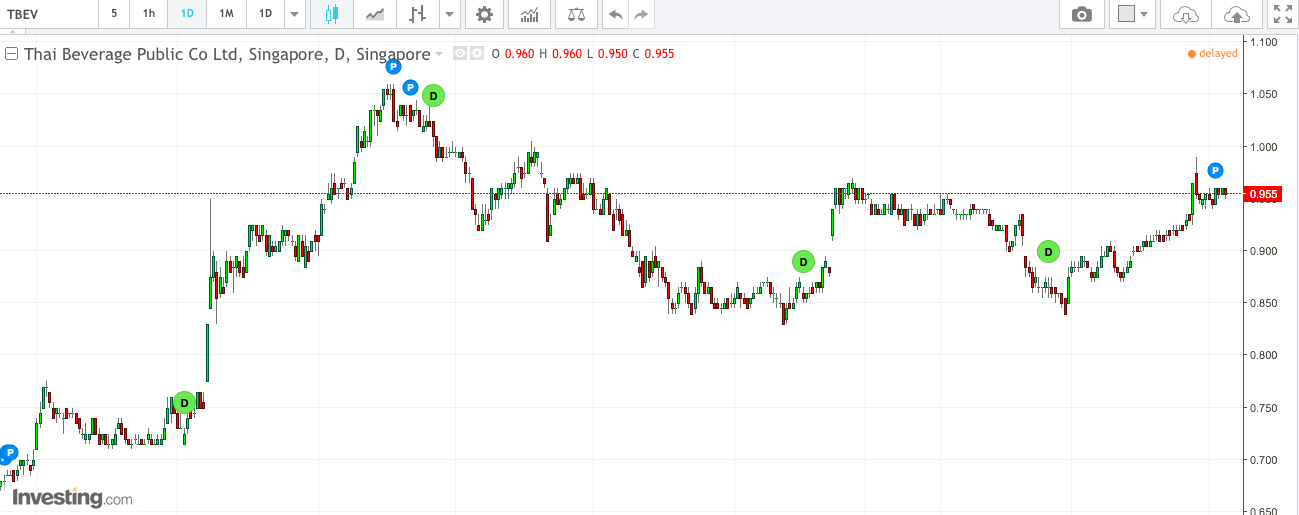Screen dimensions: 1299x515
Task: Select the bar chart type
Action: tap(417, 14)
